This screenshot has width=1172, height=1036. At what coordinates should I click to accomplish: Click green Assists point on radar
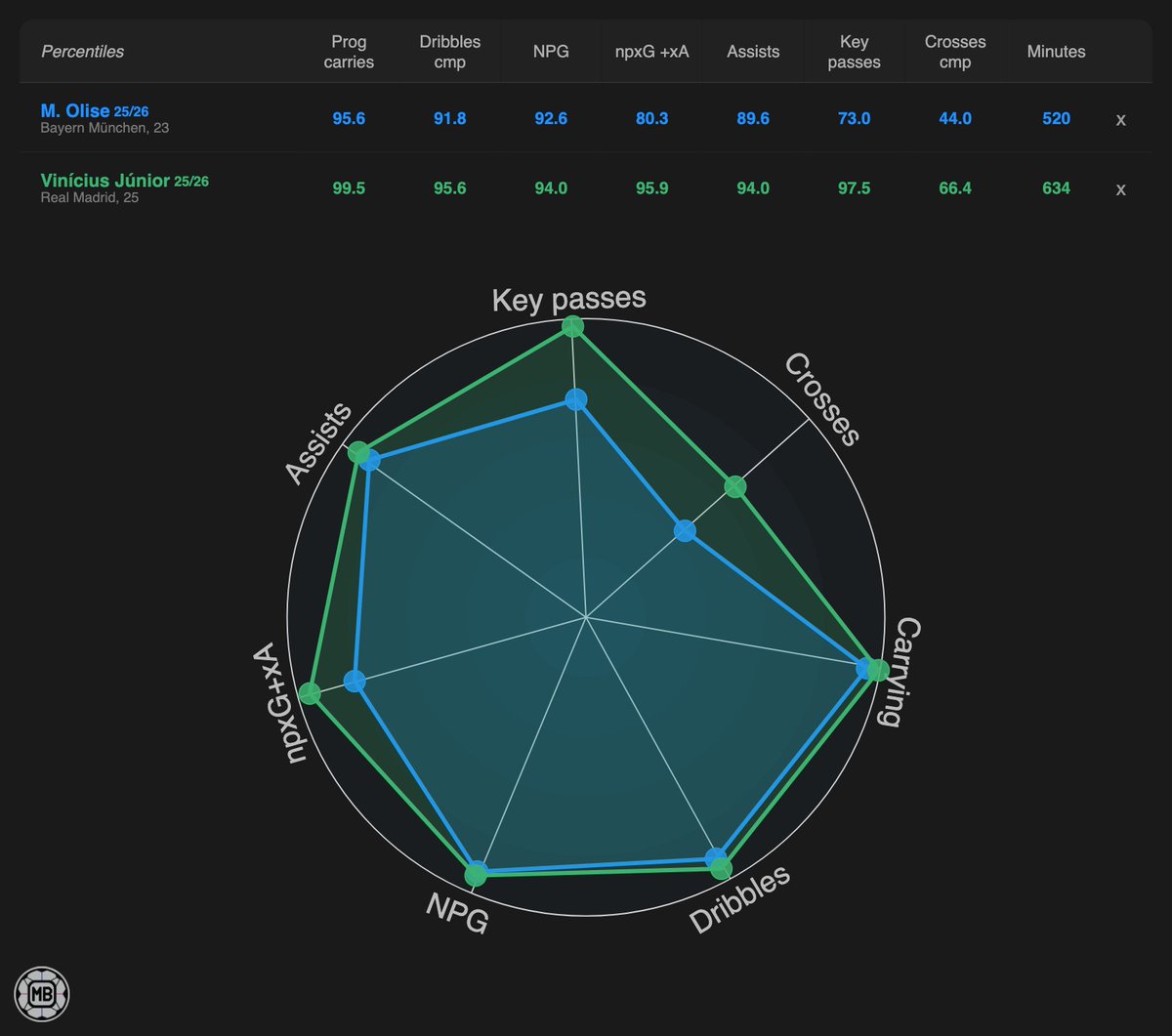359,452
